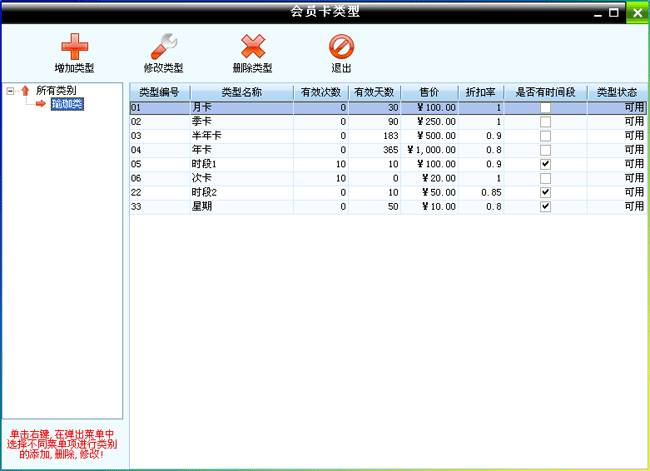Click the 年卡 name cell
The height and width of the screenshot is (471, 650).
pos(240,149)
